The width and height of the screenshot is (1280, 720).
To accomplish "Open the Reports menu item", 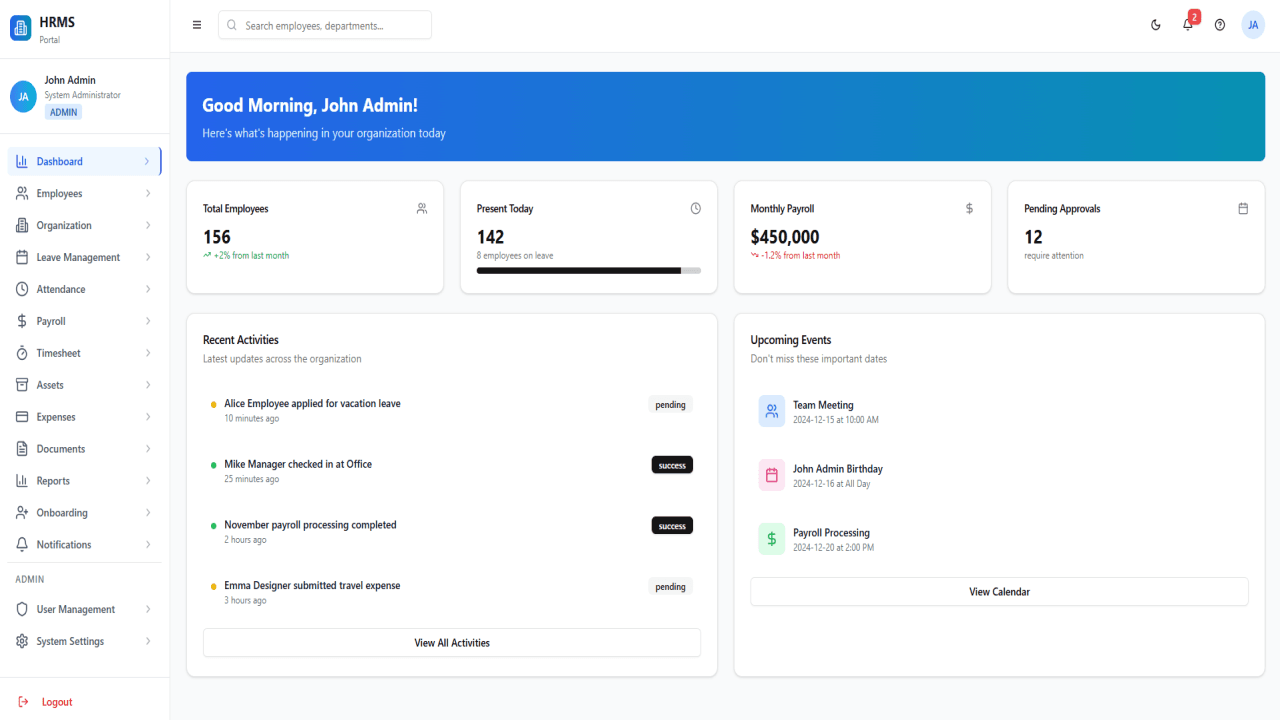I will (84, 481).
